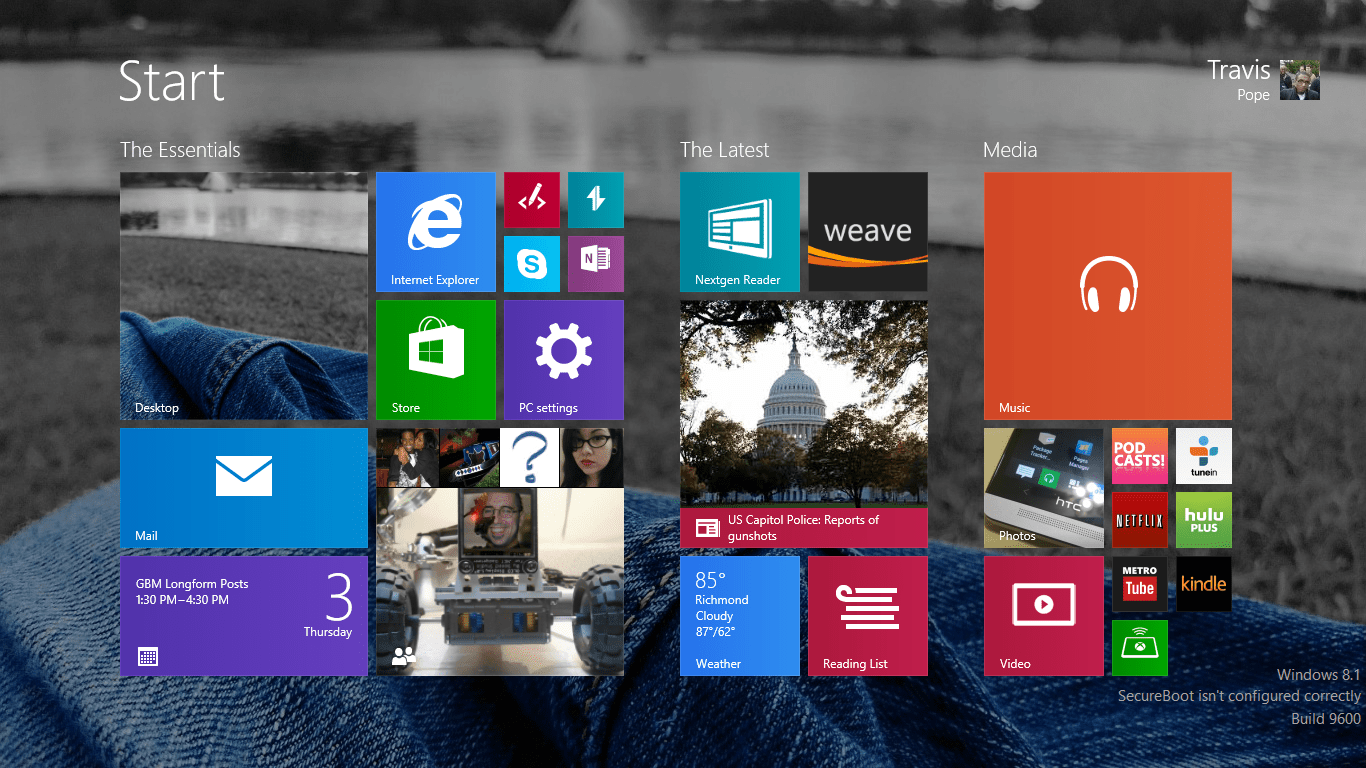Launch the Kindle tile
1366x768 pixels.
1203,584
